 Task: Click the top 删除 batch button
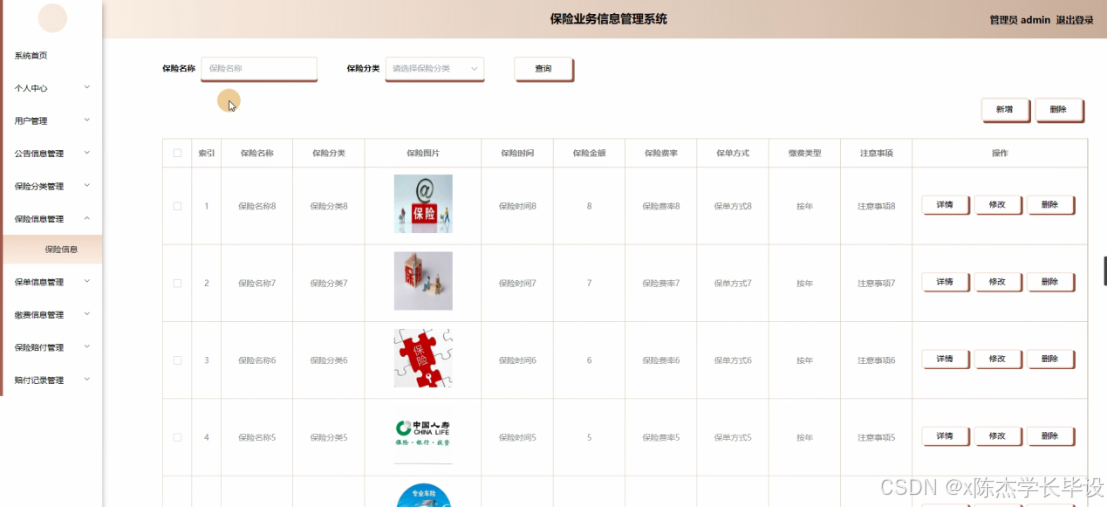point(1059,110)
